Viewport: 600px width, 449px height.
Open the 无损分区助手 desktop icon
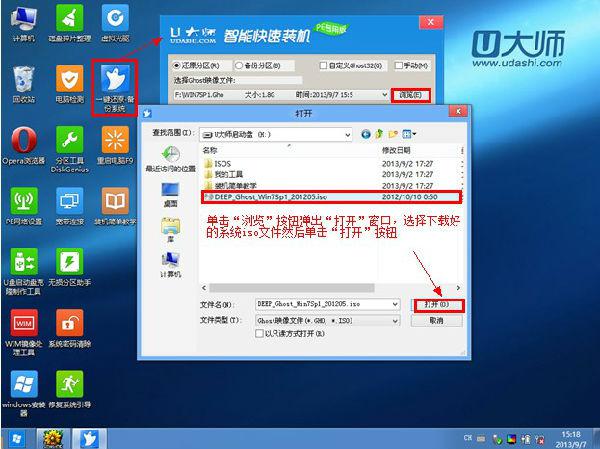click(70, 267)
